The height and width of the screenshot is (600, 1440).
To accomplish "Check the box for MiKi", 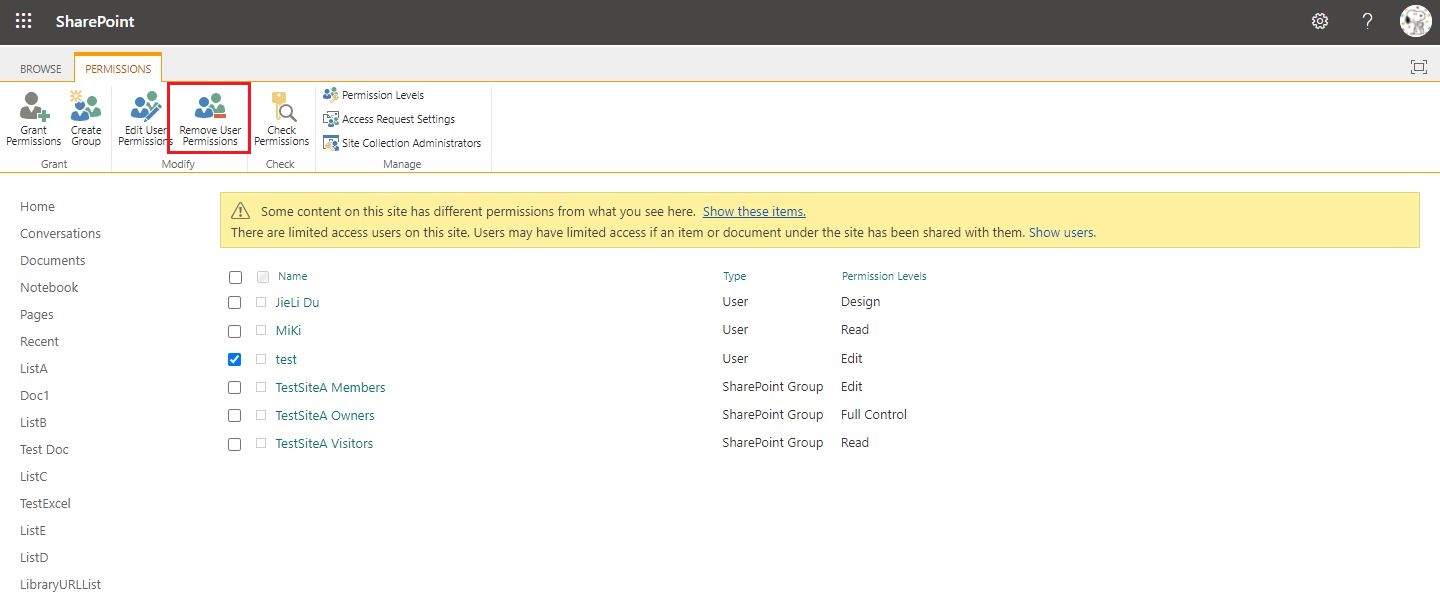I will 235,331.
